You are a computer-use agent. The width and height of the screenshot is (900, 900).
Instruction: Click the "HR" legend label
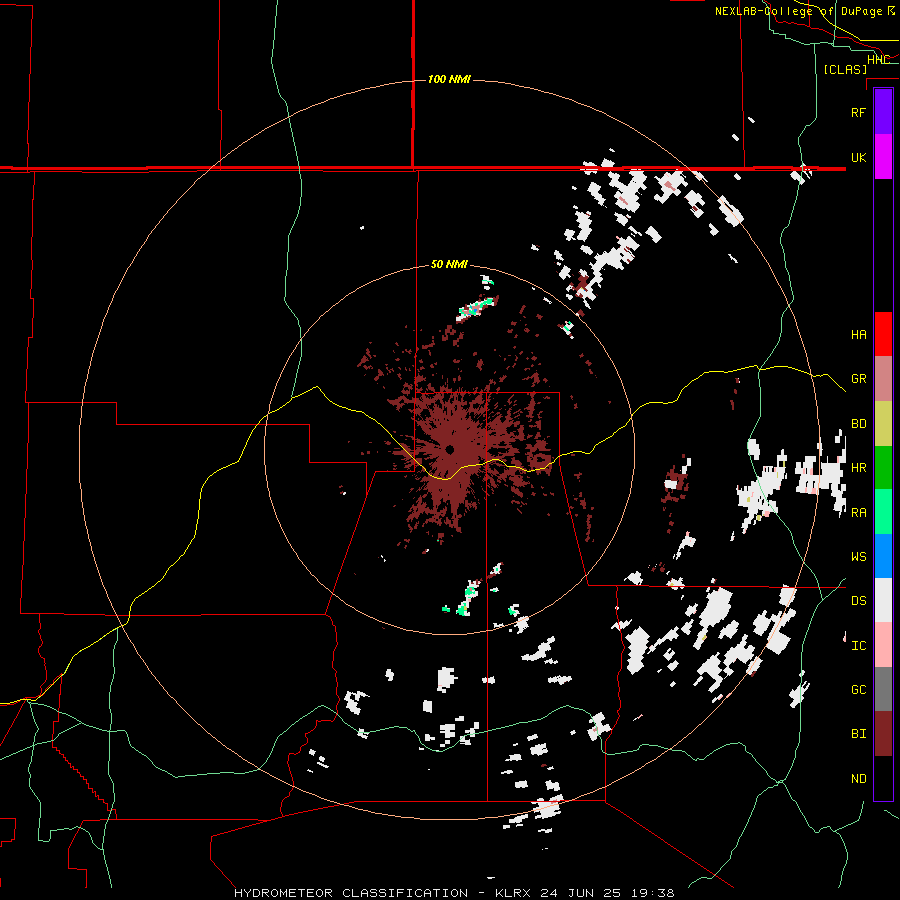click(x=859, y=468)
